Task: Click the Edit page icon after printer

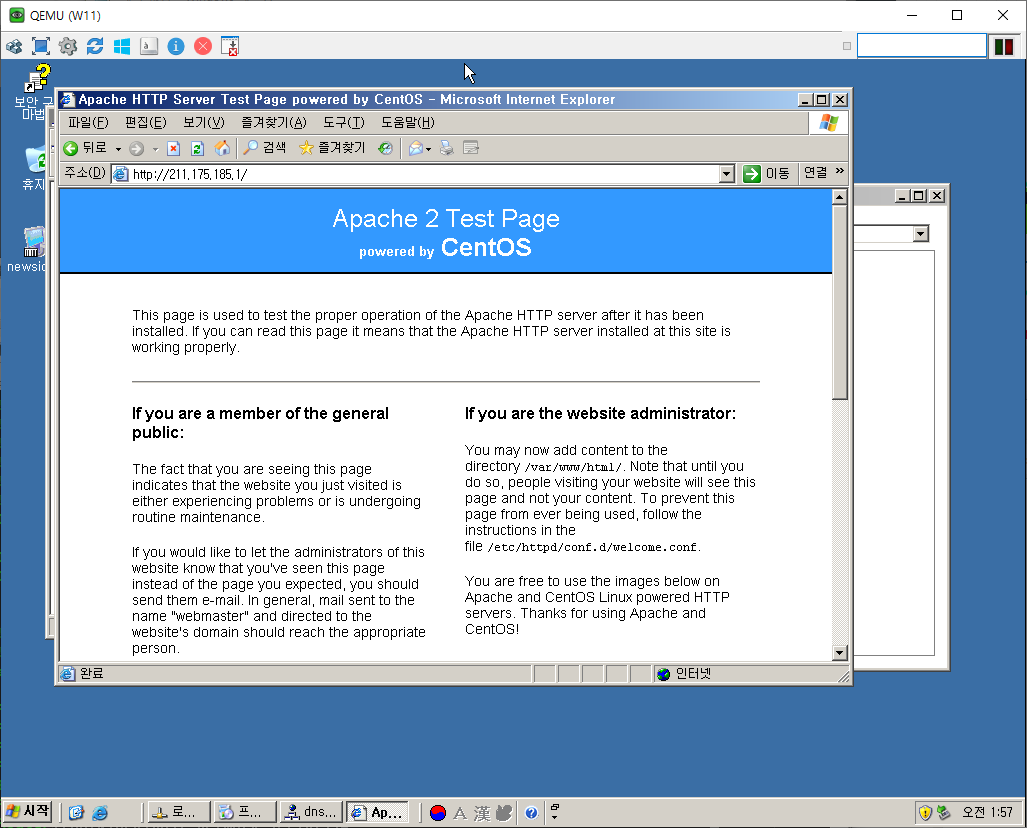Action: point(470,148)
